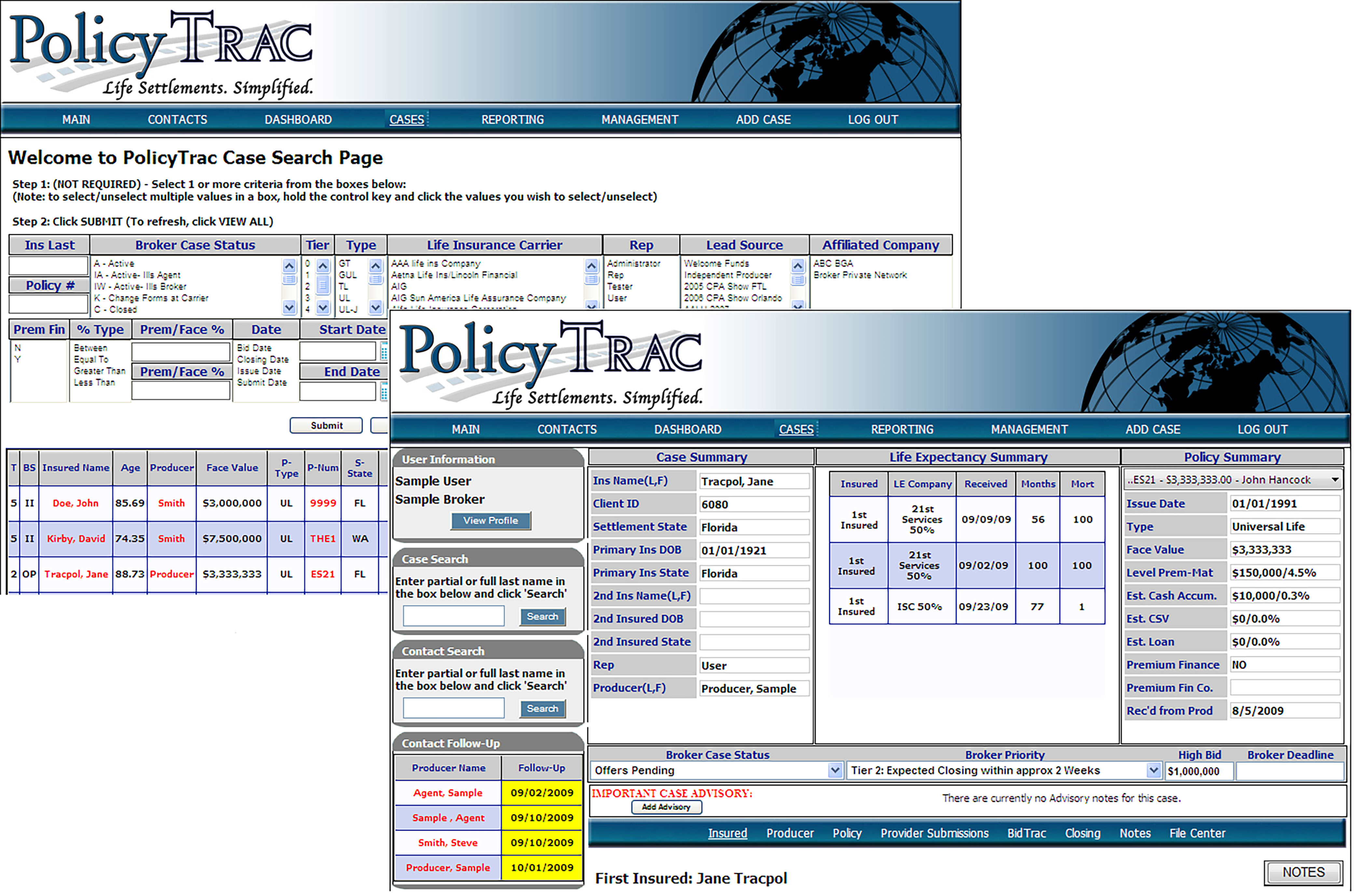
Task: Click Search button under Case Search panel
Action: (542, 617)
